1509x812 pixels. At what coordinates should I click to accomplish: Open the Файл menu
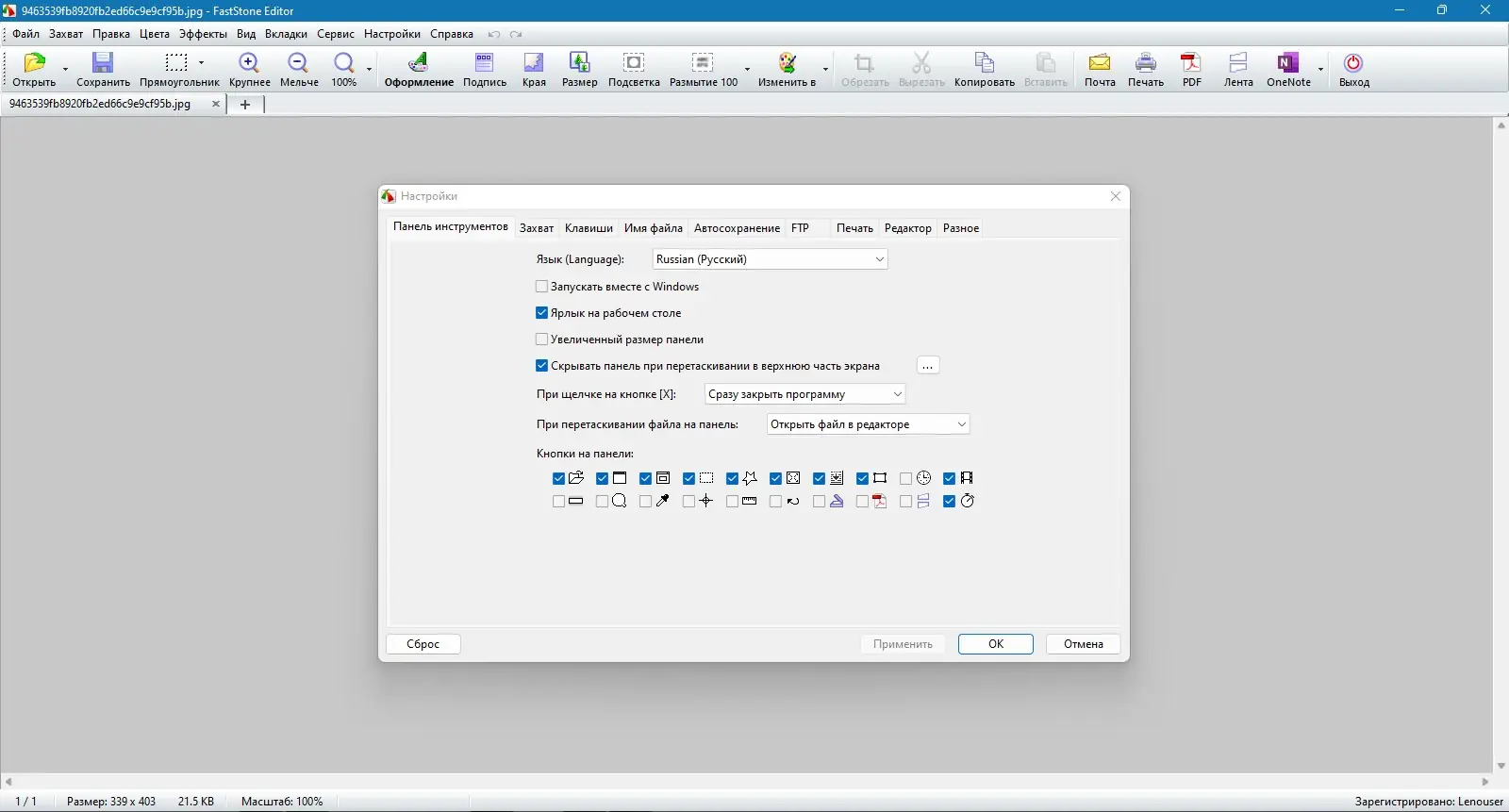[x=25, y=34]
